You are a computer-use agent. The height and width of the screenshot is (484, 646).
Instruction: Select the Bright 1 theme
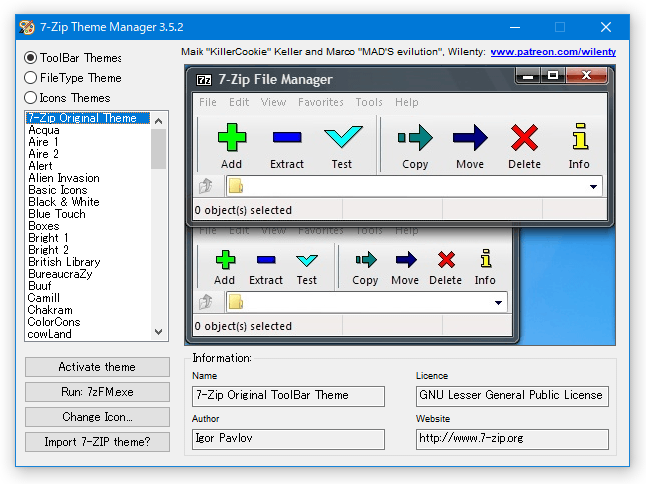pos(88,238)
